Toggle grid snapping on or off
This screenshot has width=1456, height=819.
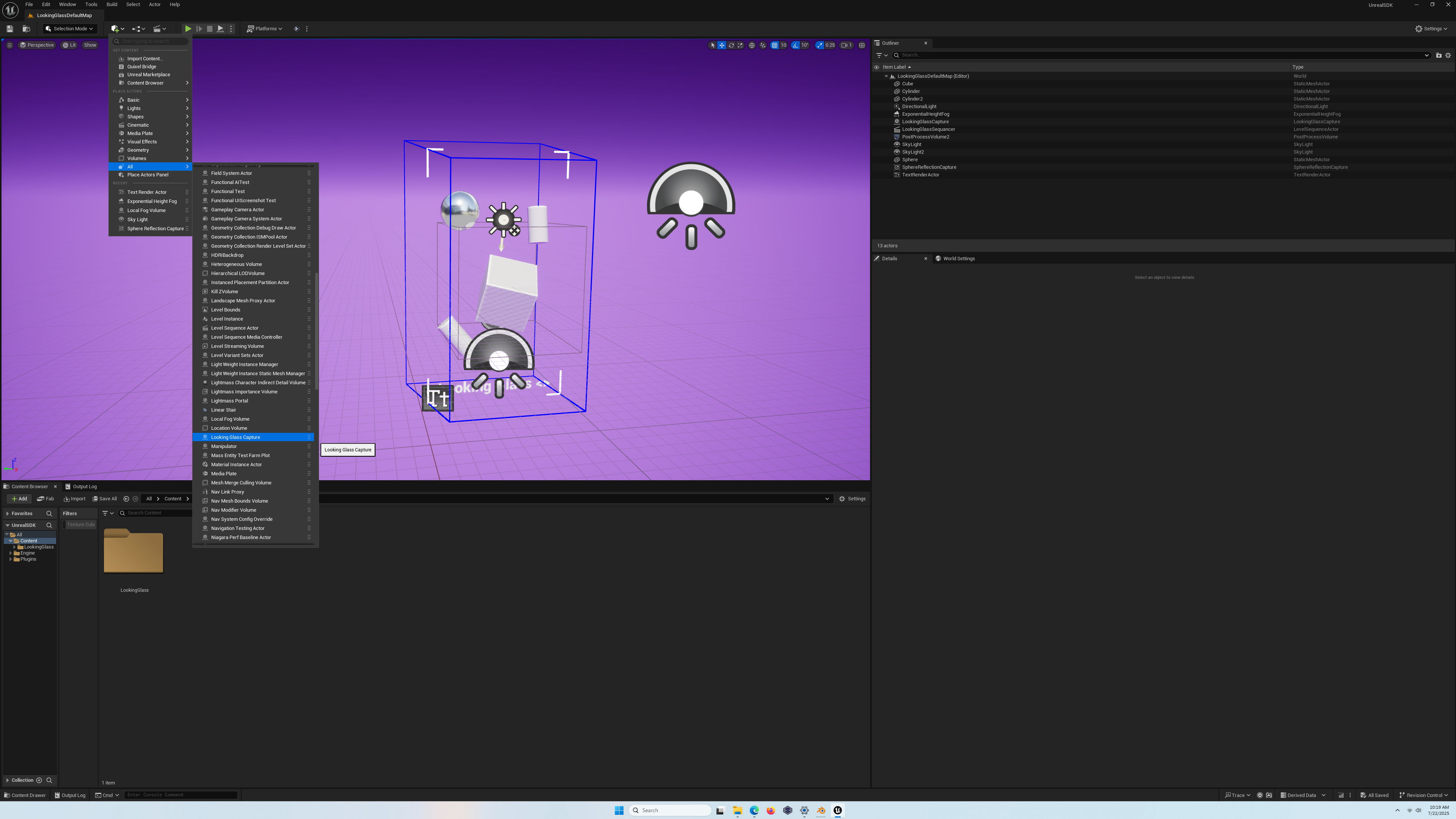click(775, 45)
